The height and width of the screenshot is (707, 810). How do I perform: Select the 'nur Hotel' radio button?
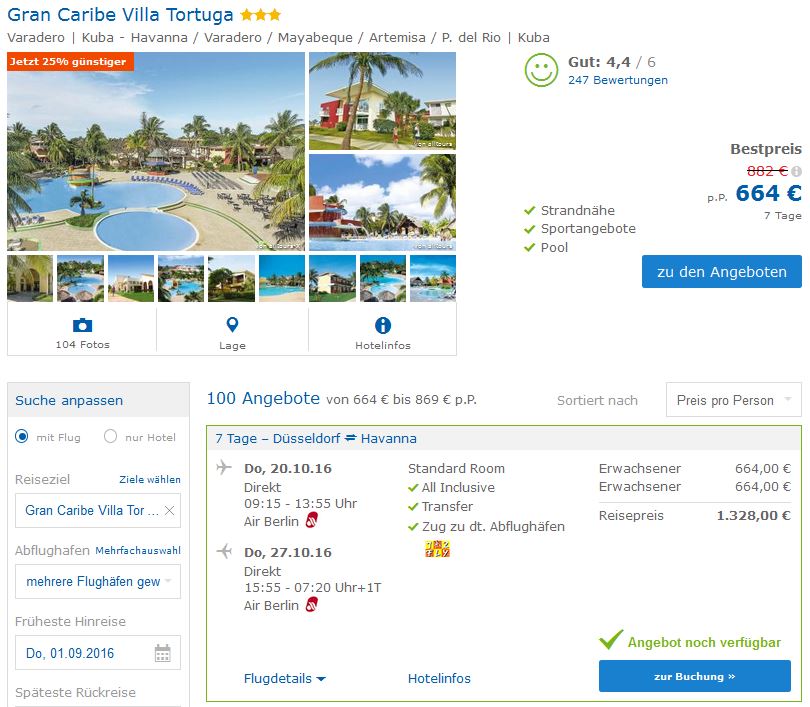[x=111, y=437]
